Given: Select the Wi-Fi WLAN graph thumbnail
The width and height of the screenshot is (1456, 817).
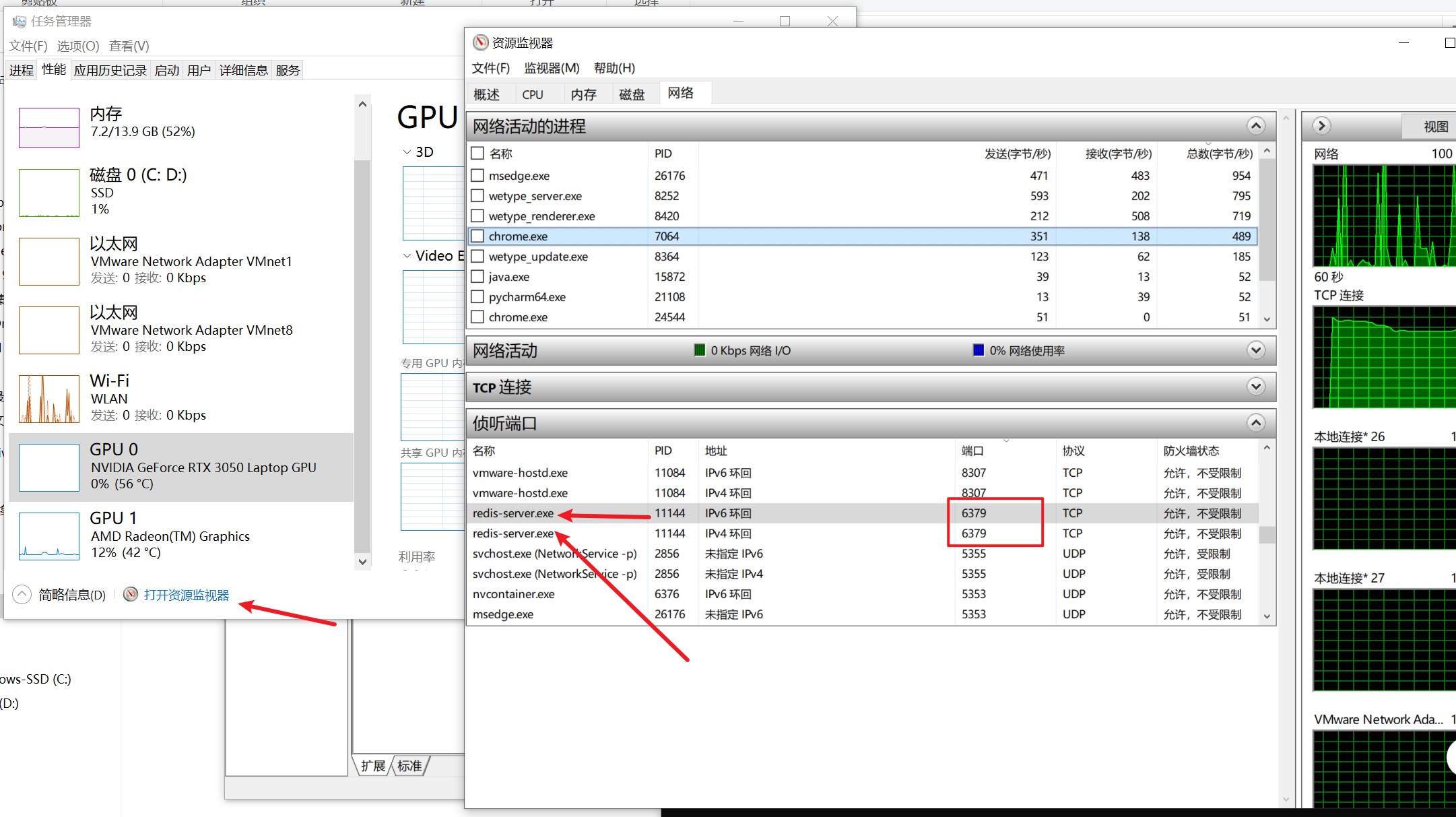Looking at the screenshot, I should point(49,399).
